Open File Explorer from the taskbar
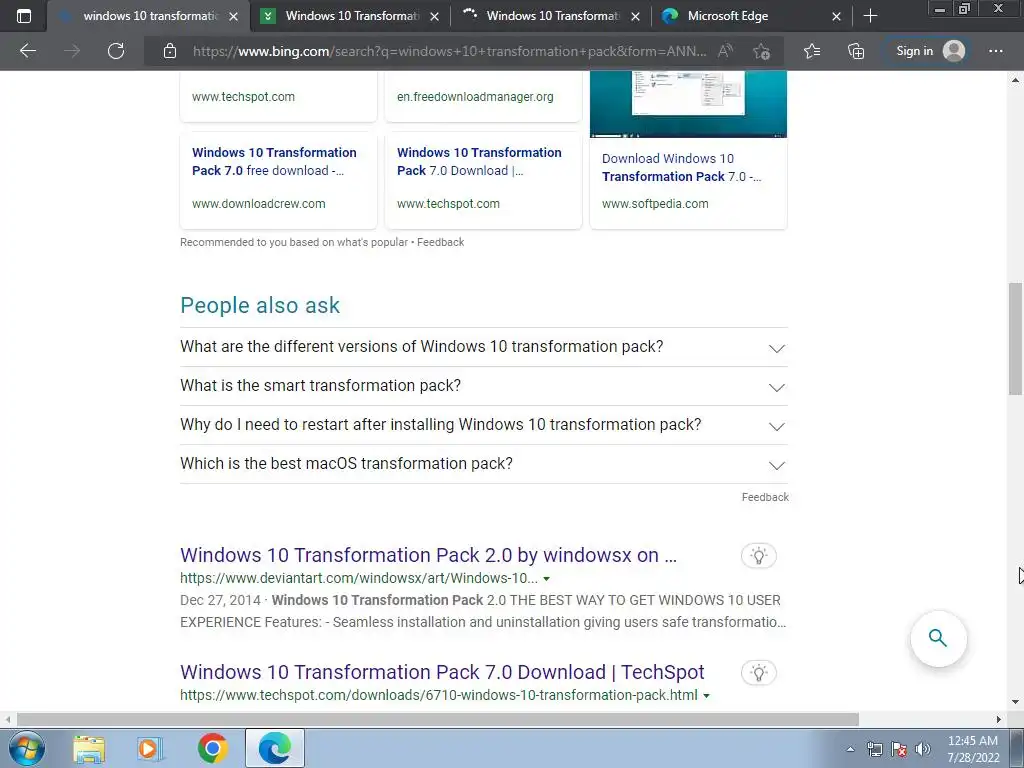The image size is (1024, 768). 89,748
